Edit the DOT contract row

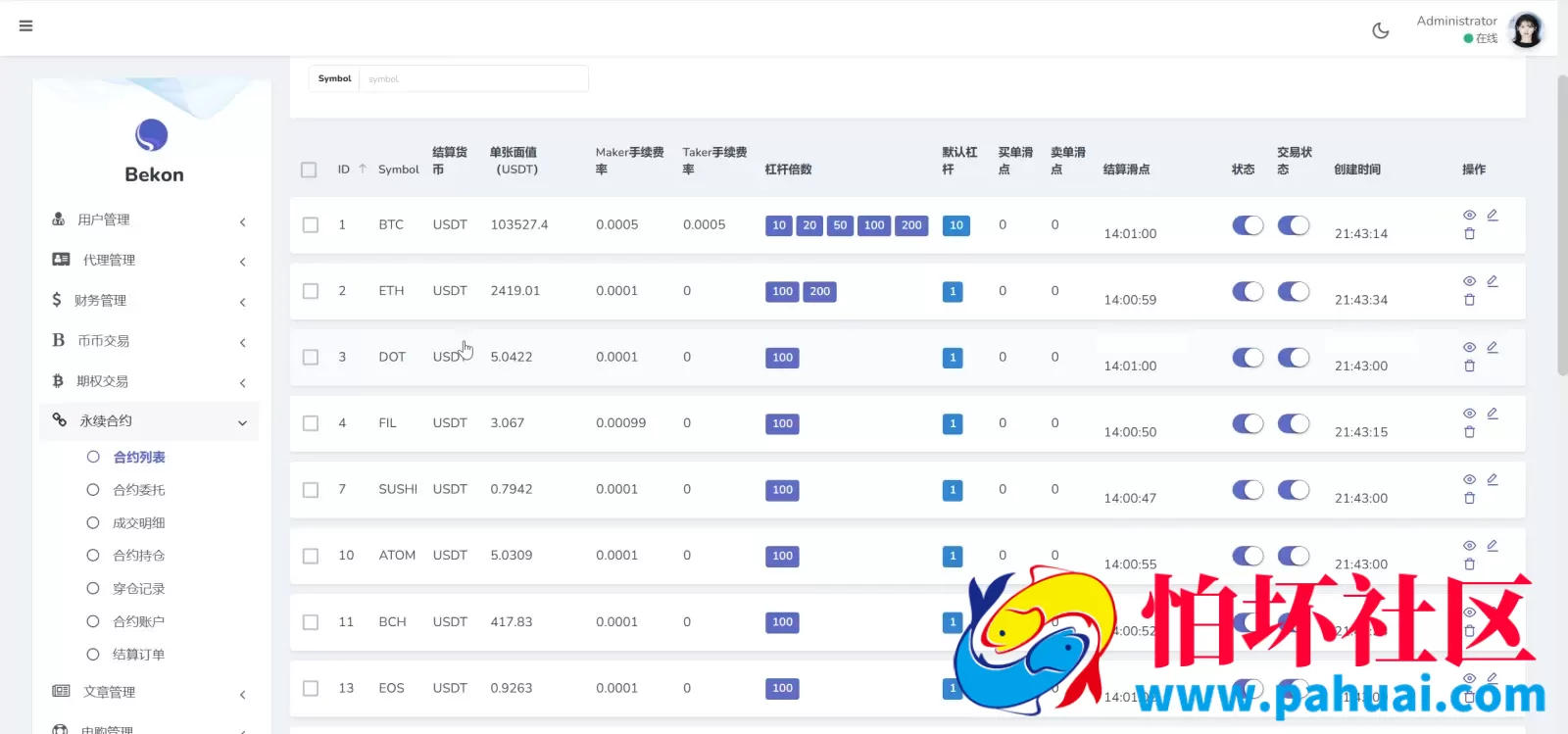pos(1493,347)
